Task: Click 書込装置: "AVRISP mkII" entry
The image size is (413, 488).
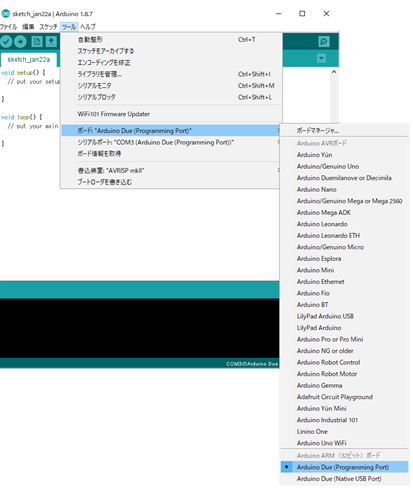Action: 171,170
